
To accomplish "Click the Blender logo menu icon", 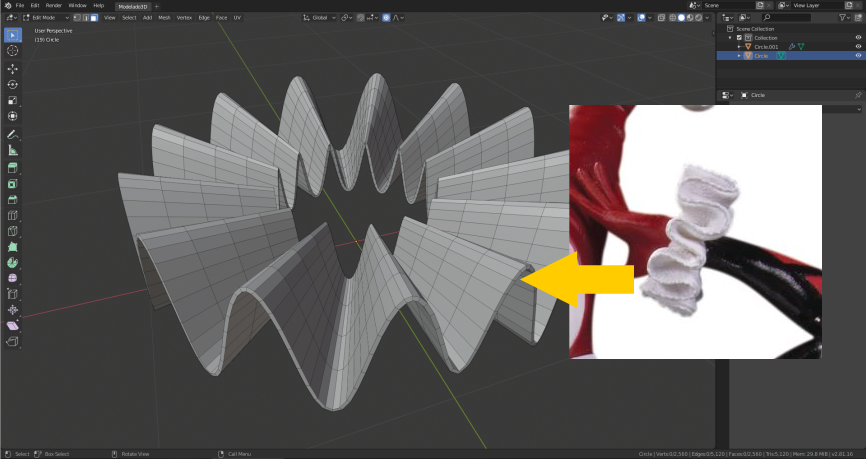I will (x=7, y=6).
